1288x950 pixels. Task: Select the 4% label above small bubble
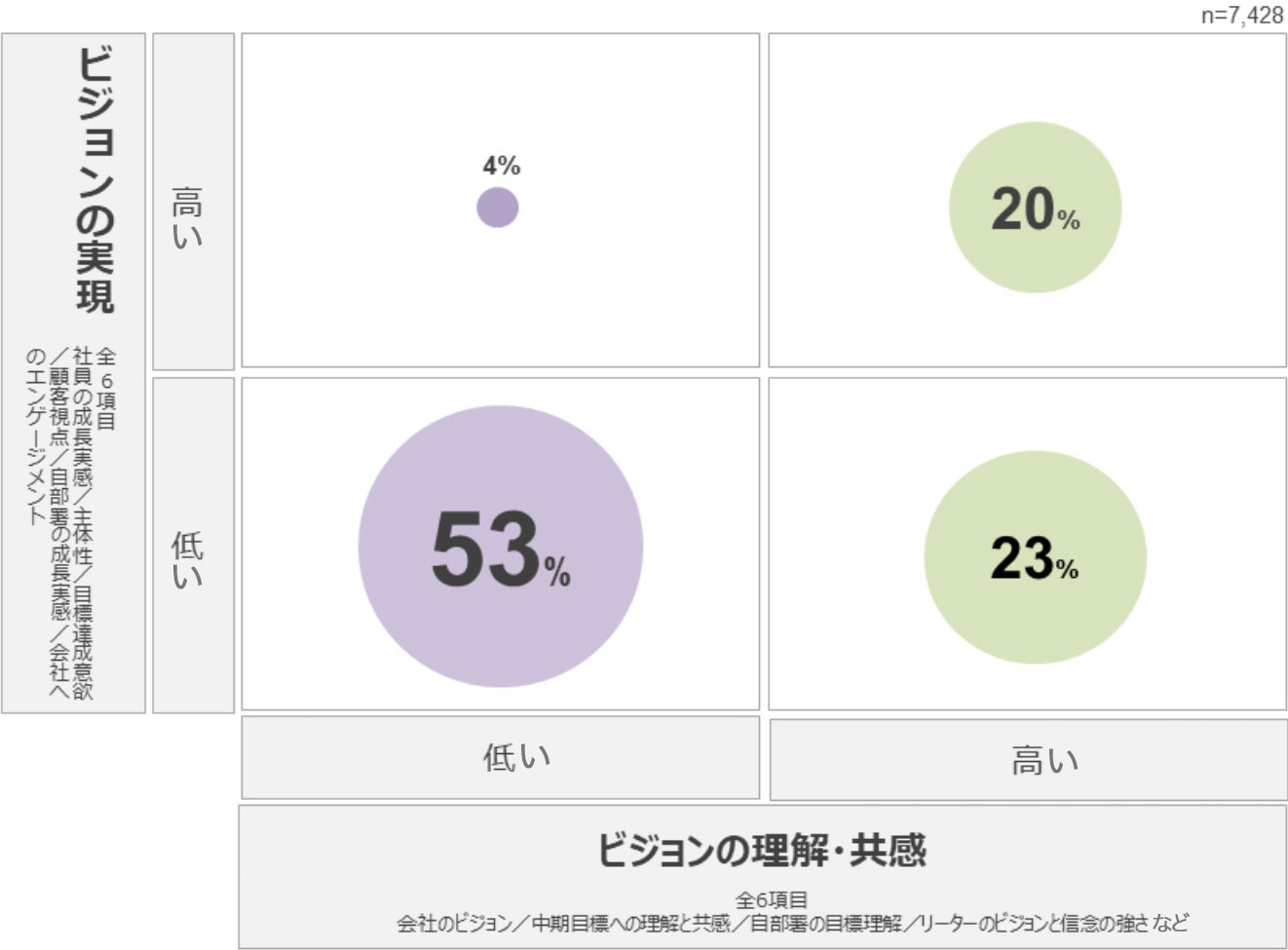(x=502, y=166)
